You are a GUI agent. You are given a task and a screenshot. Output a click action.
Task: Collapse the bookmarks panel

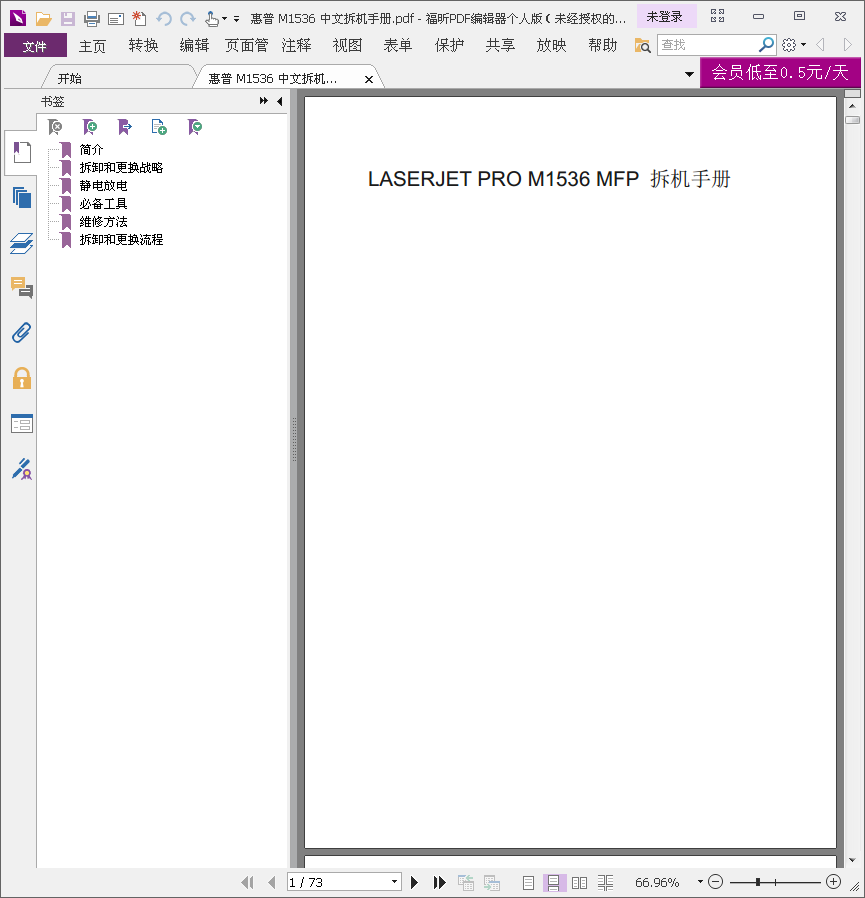(280, 101)
